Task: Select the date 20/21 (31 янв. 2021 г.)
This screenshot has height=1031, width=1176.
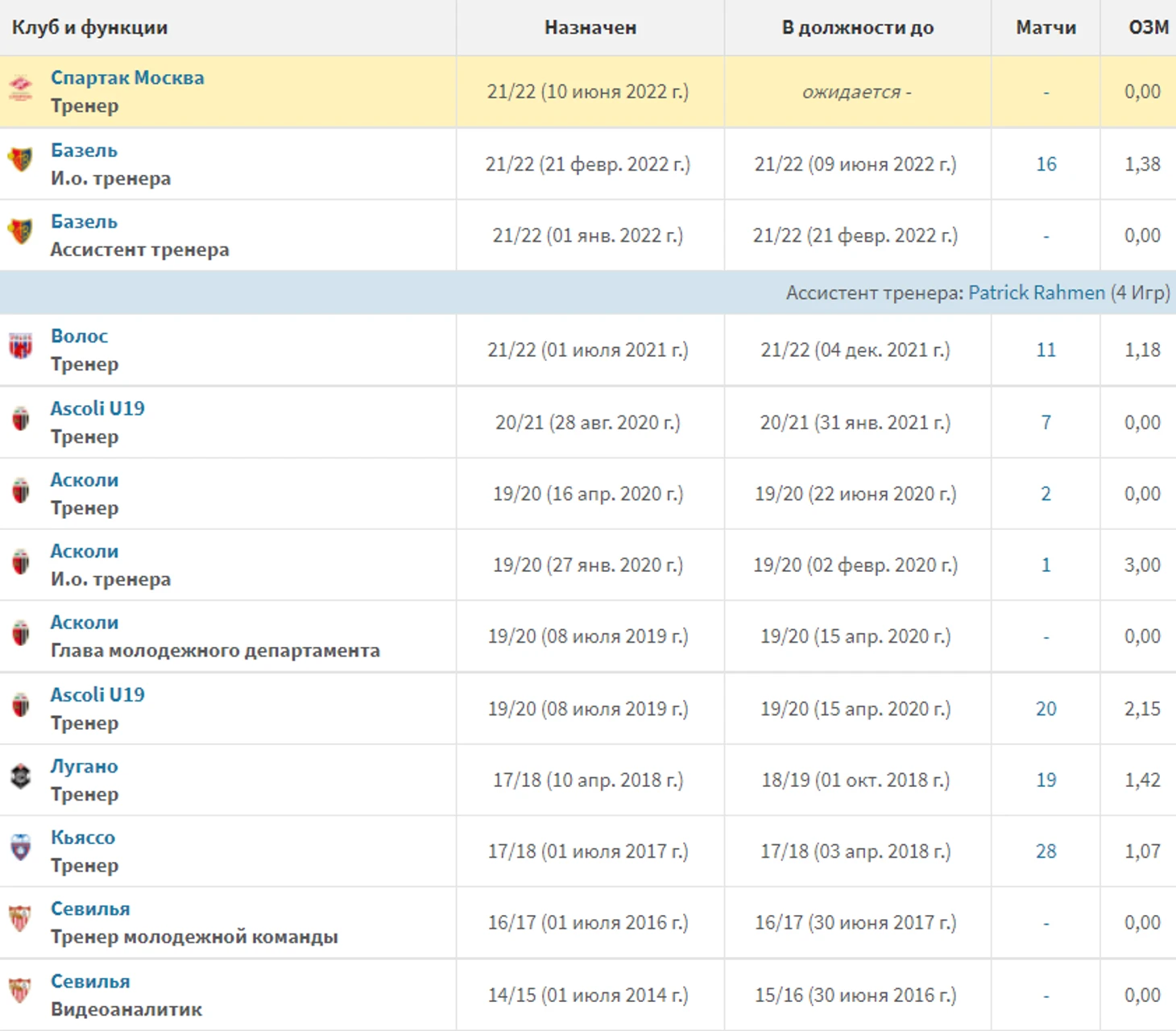Action: point(855,423)
